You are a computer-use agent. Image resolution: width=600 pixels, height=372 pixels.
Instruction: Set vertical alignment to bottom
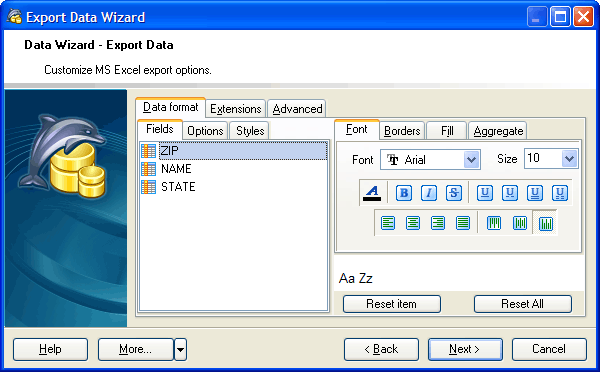pyautogui.click(x=545, y=224)
